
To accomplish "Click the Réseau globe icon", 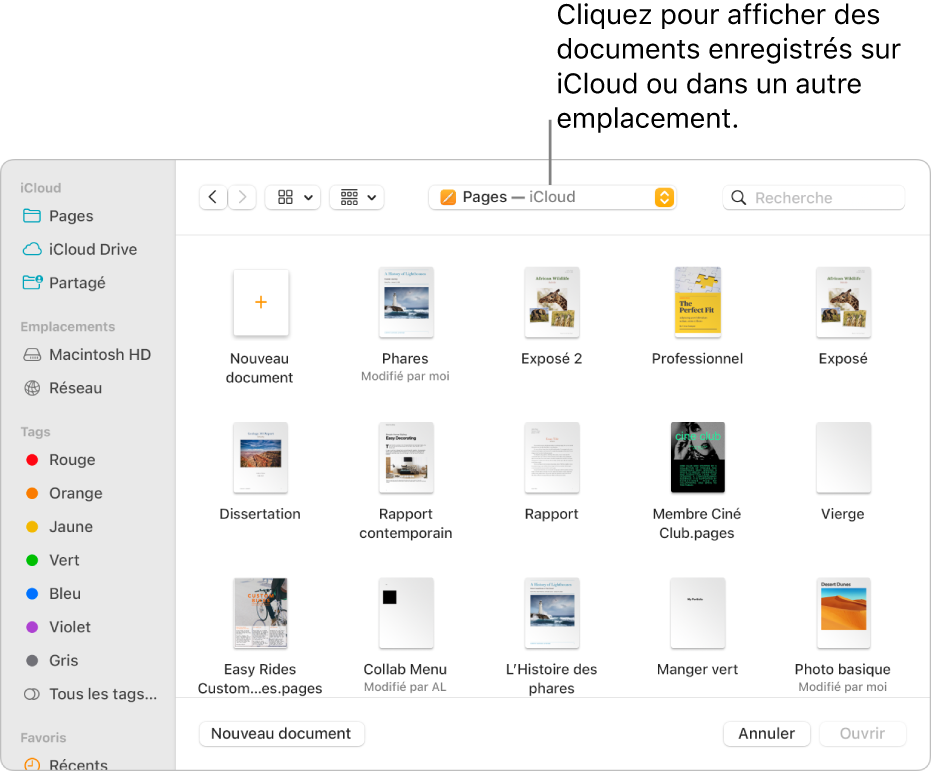I will tap(32, 388).
